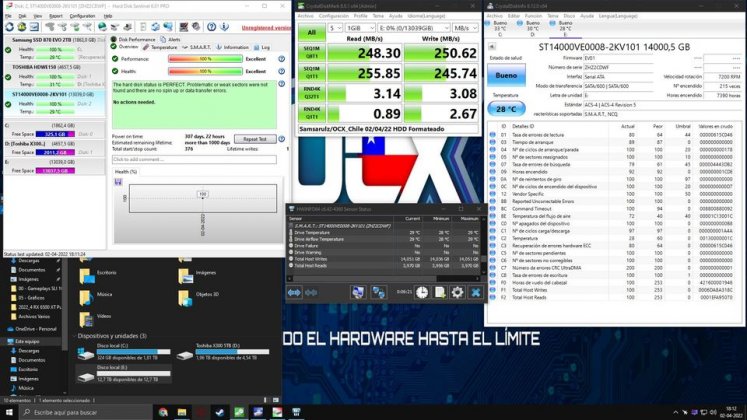Open the test size dropdown showing 1GiB

(x=360, y=28)
